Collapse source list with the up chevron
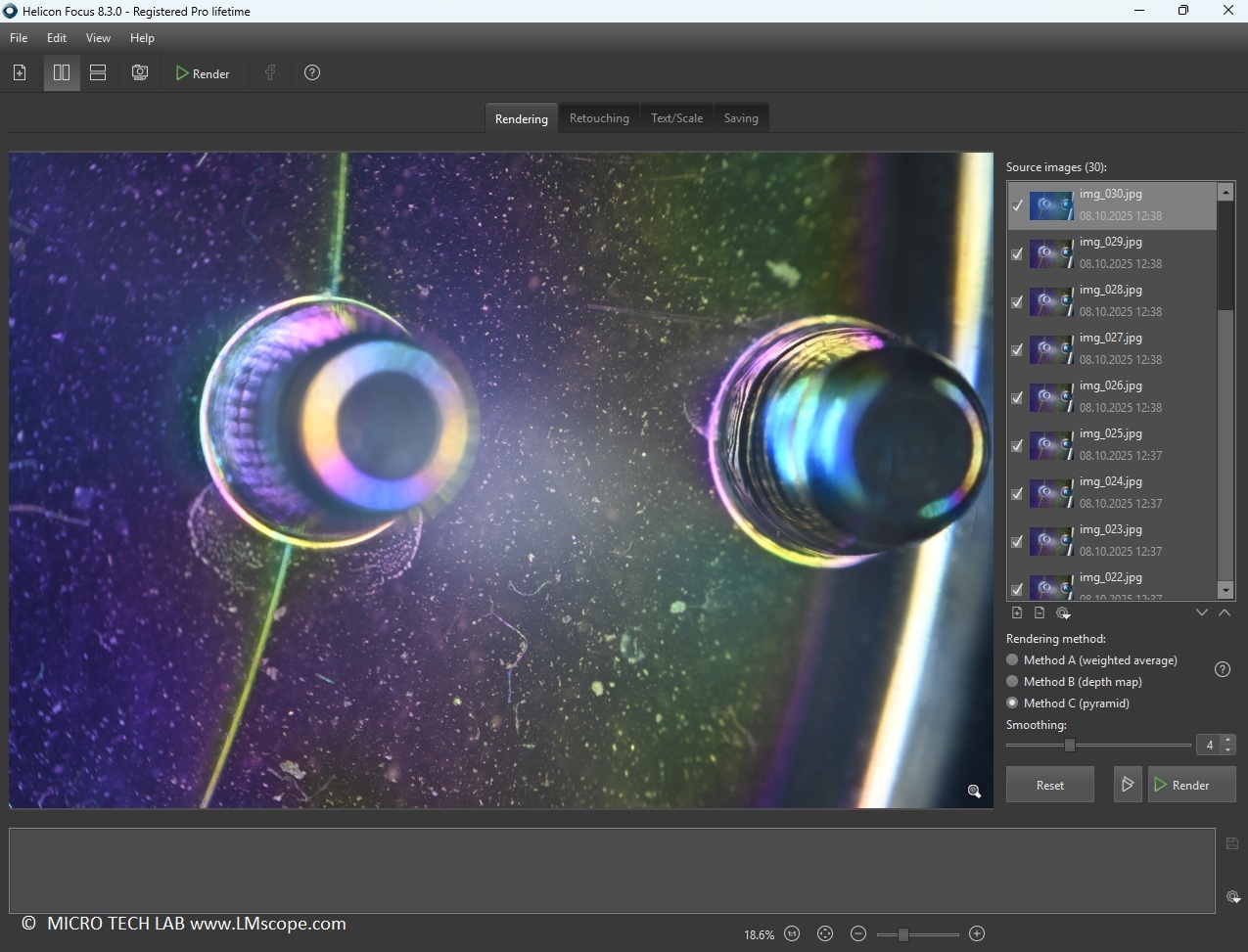 (x=1224, y=613)
